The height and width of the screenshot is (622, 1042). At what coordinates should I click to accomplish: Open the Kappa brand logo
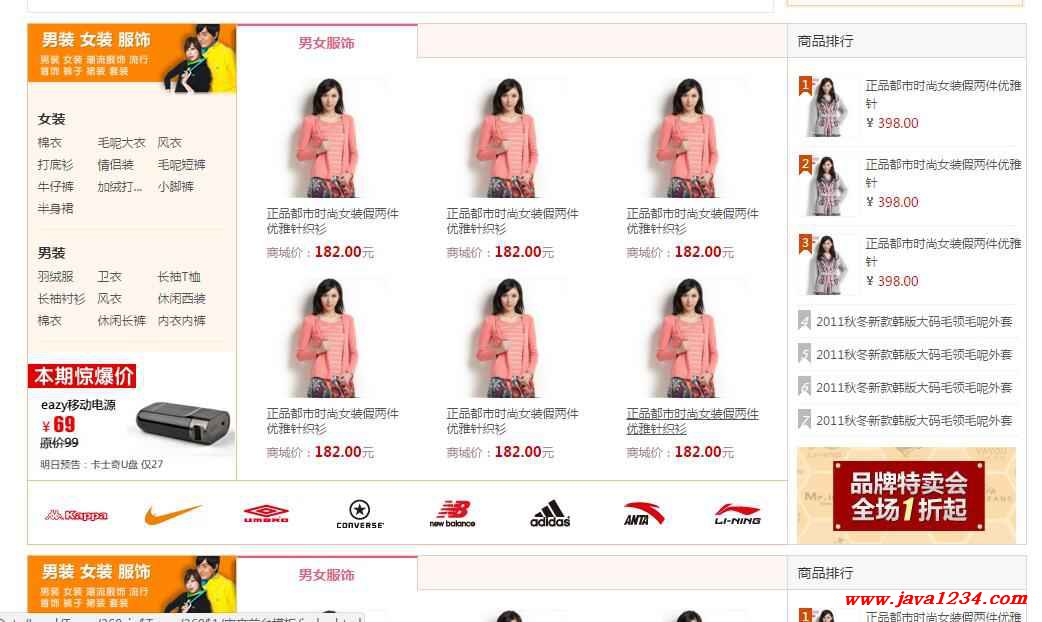click(x=76, y=514)
